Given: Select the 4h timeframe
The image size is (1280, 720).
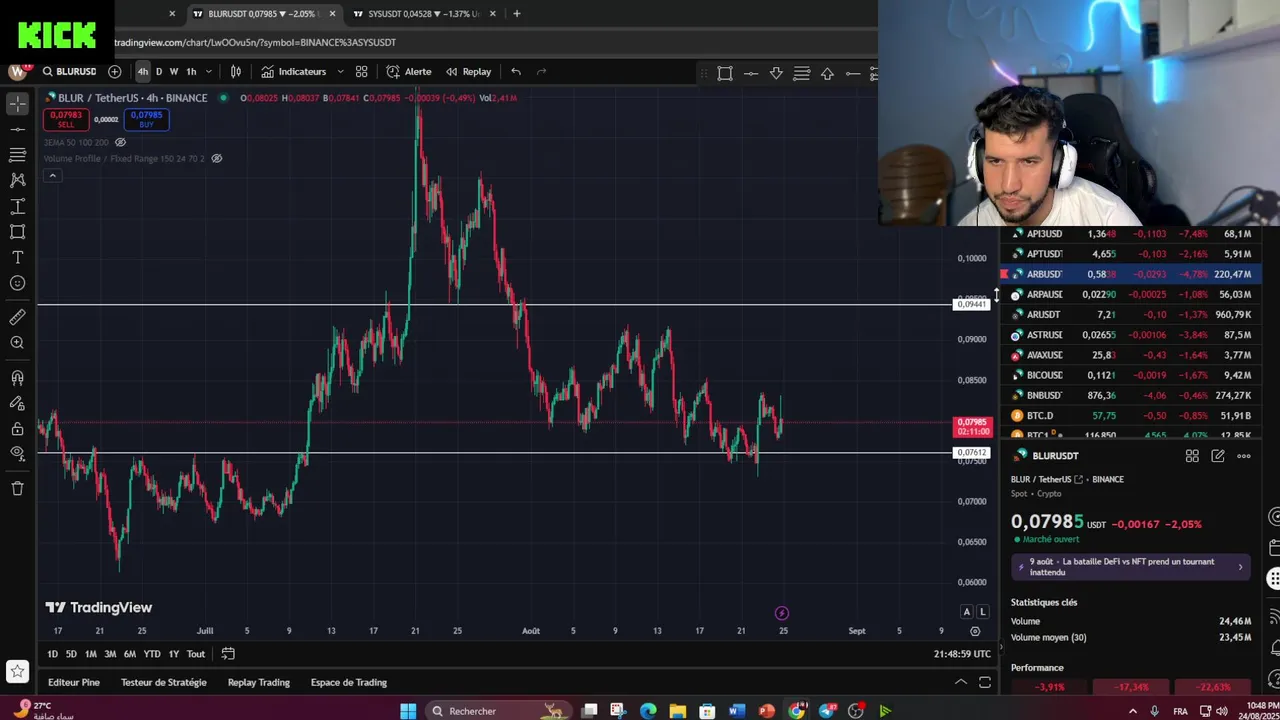Looking at the screenshot, I should (x=143, y=71).
